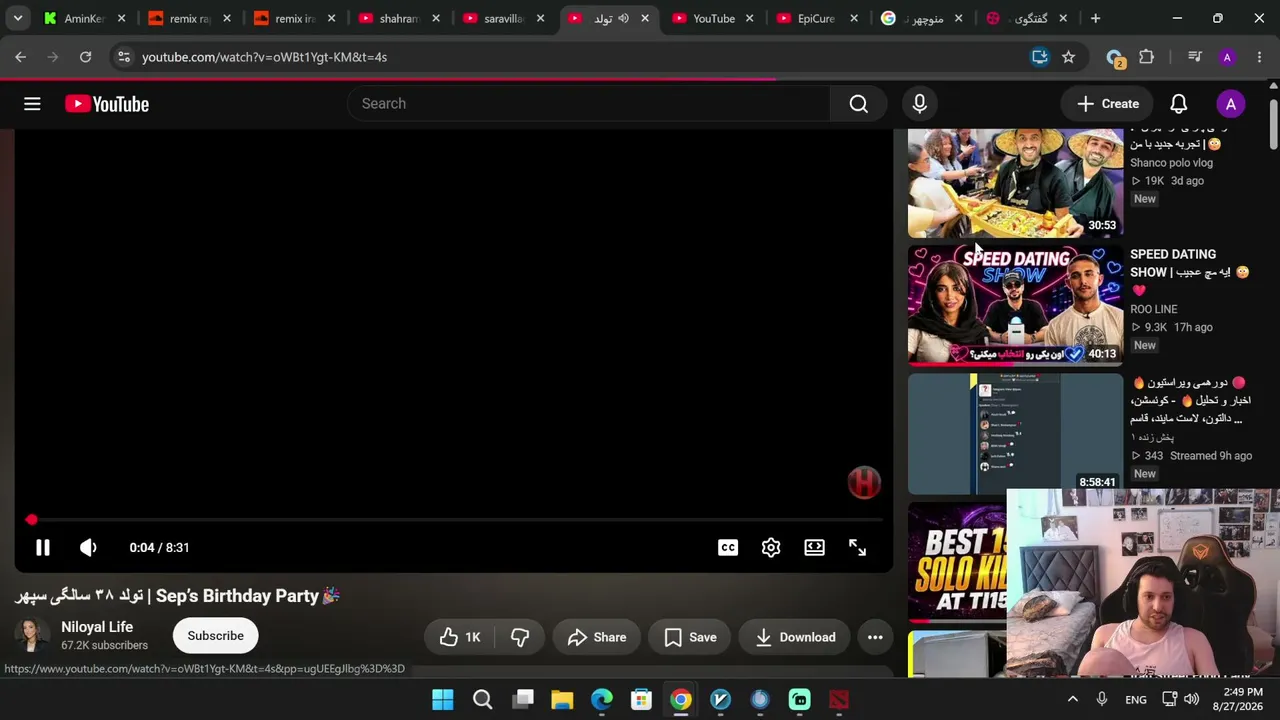Image resolution: width=1280 pixels, height=720 pixels.
Task: Open the ROO LINE channel name
Action: pos(1154,309)
